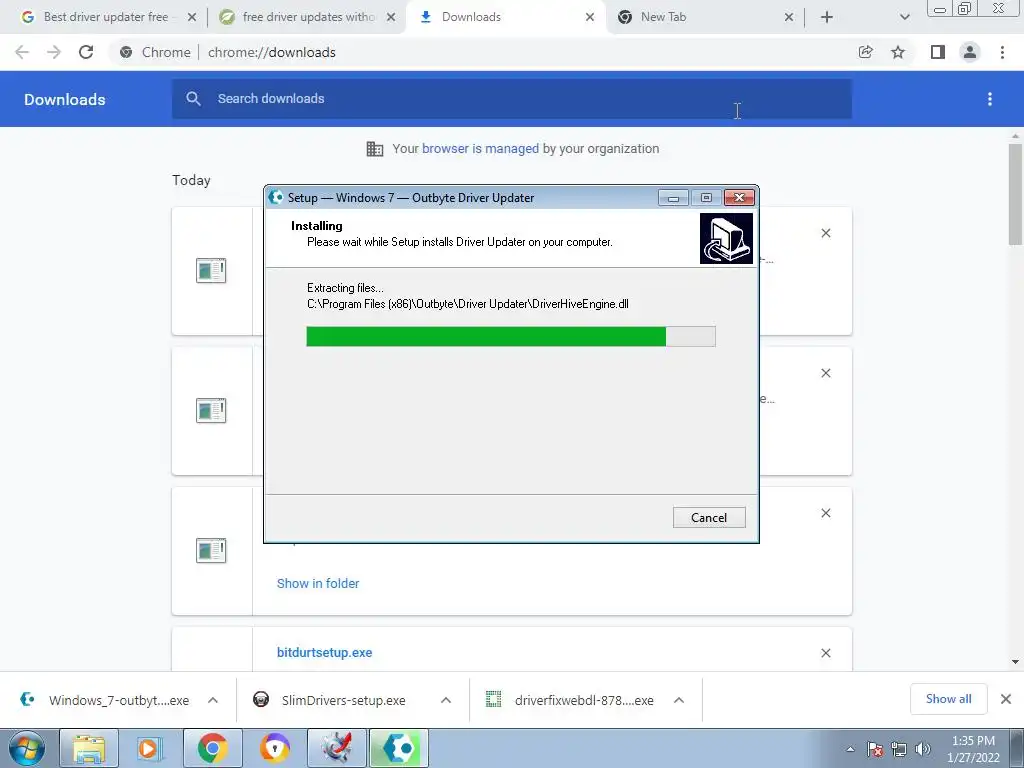Click the installation progress bar
Screen dimensions: 1024x768
pyautogui.click(x=511, y=336)
